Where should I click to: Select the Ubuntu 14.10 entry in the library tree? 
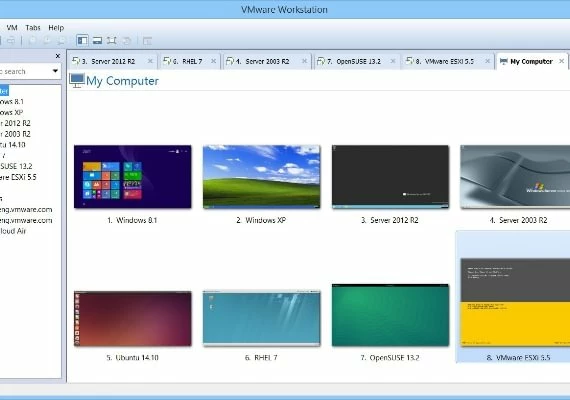[13, 145]
